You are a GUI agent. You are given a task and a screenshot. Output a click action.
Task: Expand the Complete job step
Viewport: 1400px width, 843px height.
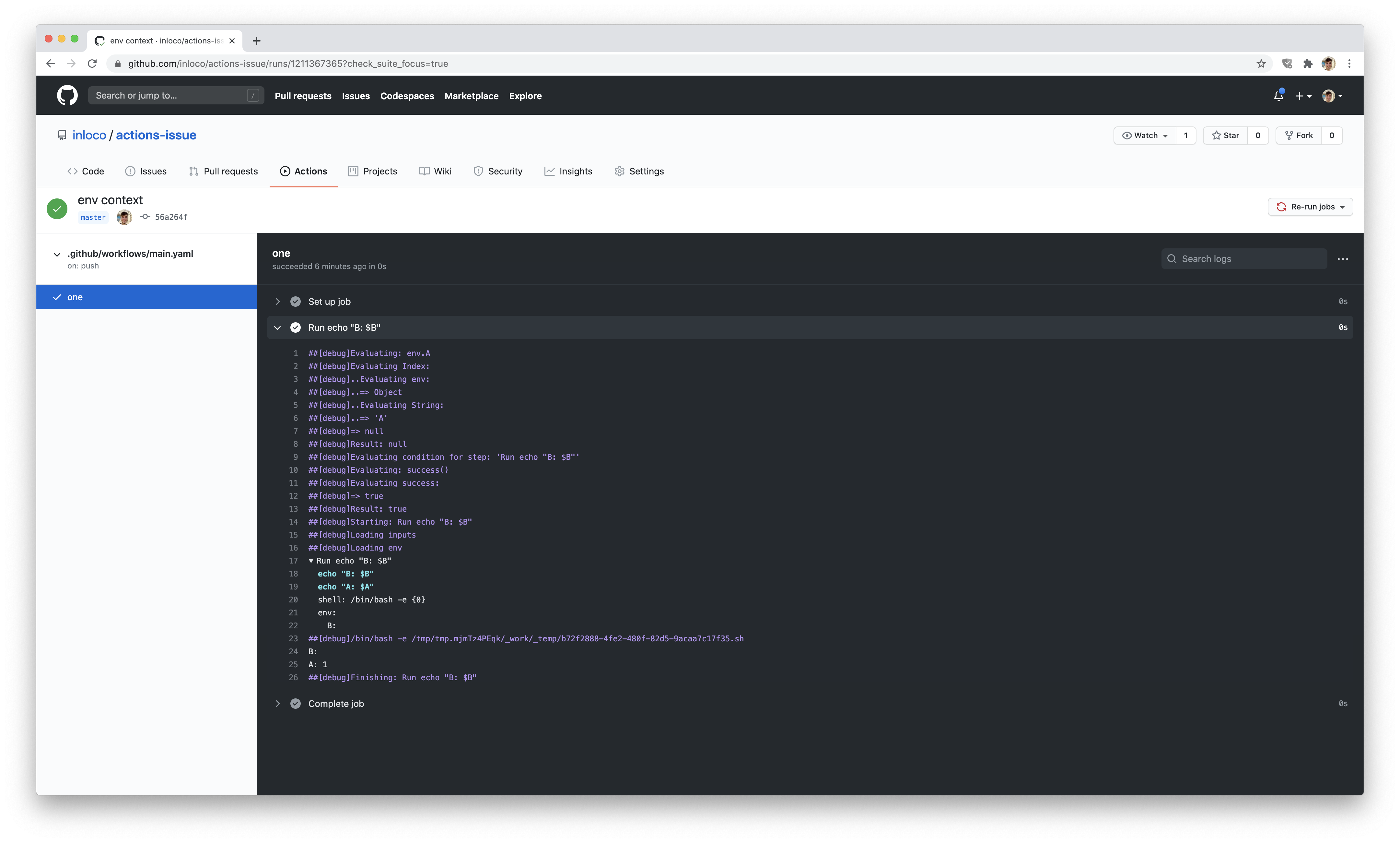point(278,703)
